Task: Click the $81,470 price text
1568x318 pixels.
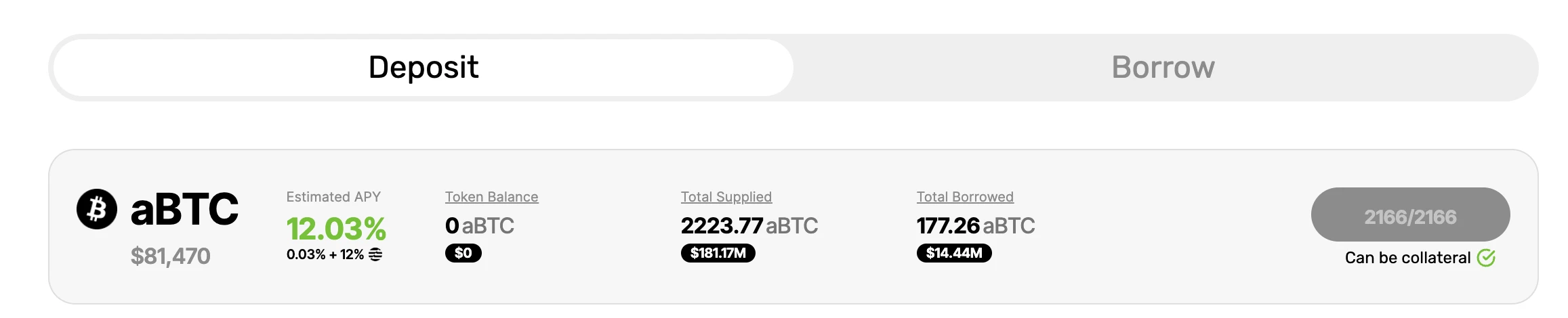Action: point(171,256)
